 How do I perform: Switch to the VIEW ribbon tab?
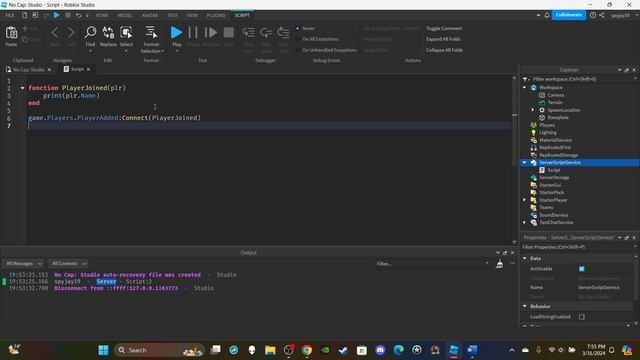point(192,15)
